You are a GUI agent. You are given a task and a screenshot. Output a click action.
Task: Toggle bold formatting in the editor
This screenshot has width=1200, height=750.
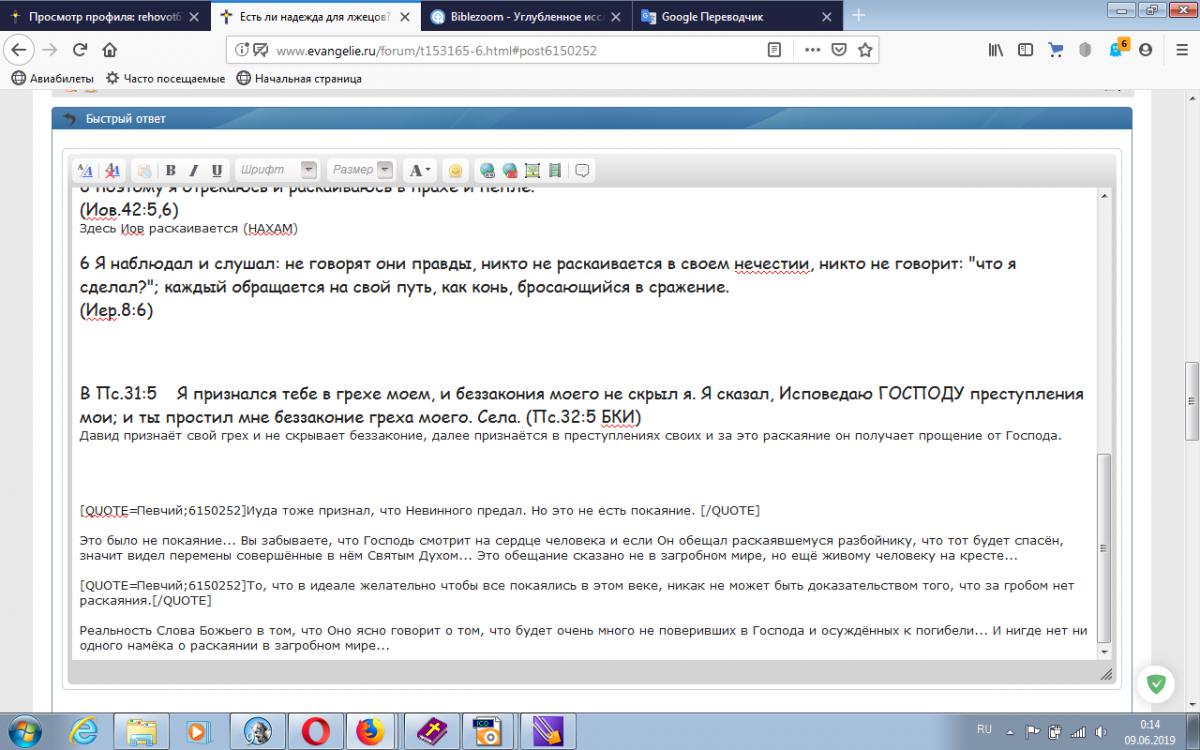click(x=171, y=170)
